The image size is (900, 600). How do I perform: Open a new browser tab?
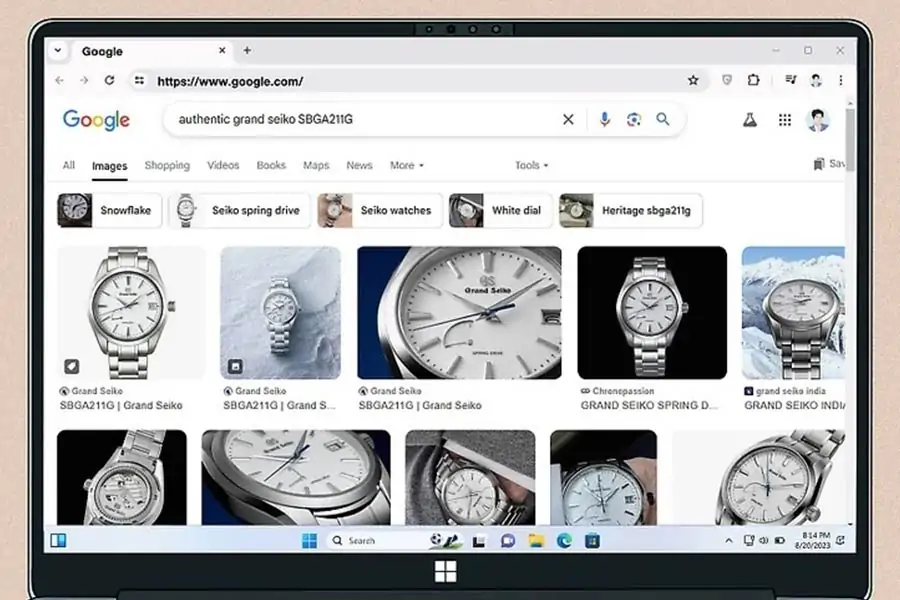pos(247,51)
